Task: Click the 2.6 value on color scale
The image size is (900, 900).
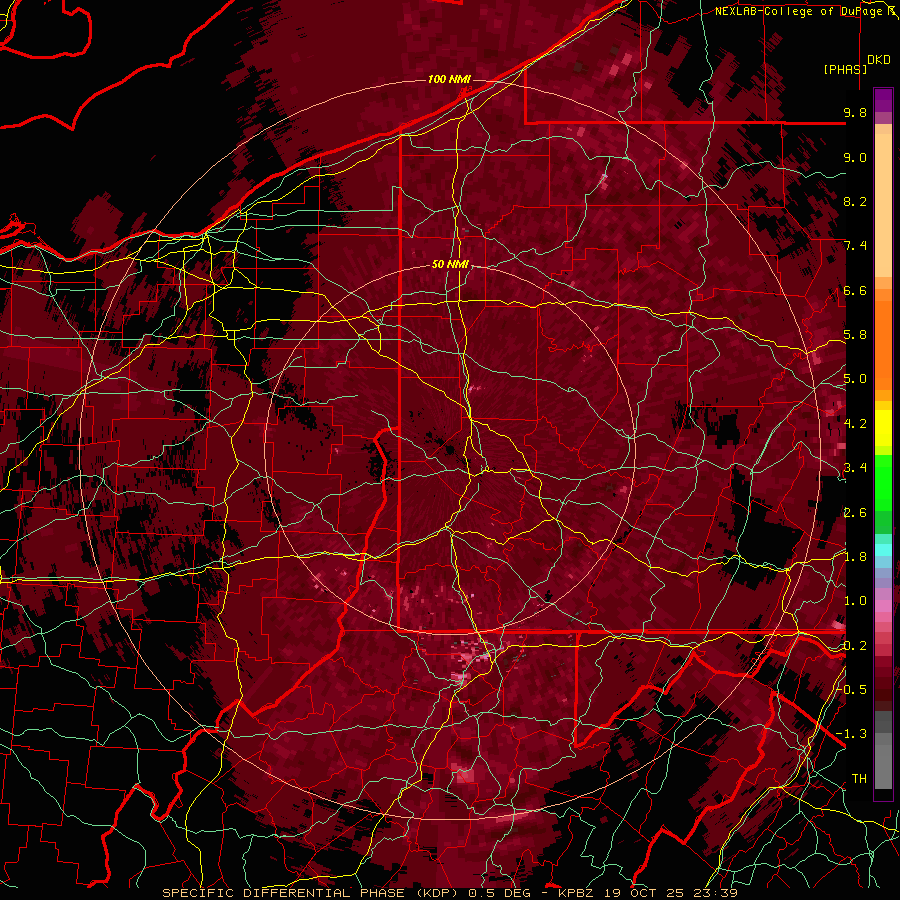Action: (855, 513)
